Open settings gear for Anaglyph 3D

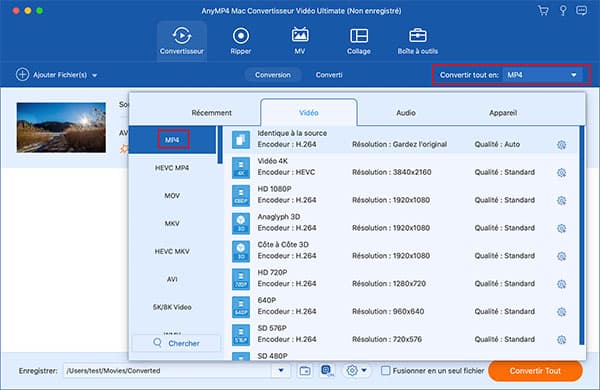(561, 228)
